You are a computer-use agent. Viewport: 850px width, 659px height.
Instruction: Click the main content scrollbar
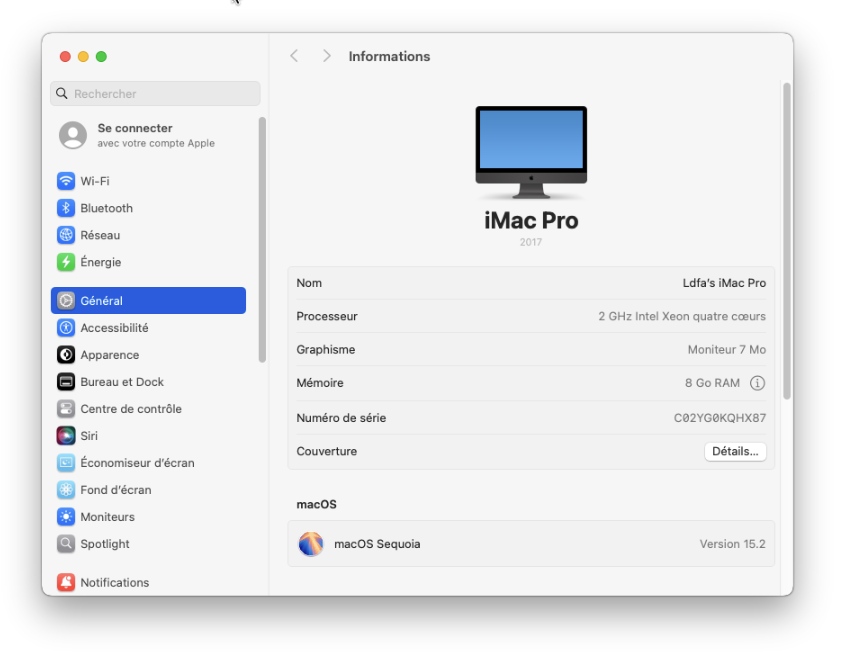tap(787, 241)
